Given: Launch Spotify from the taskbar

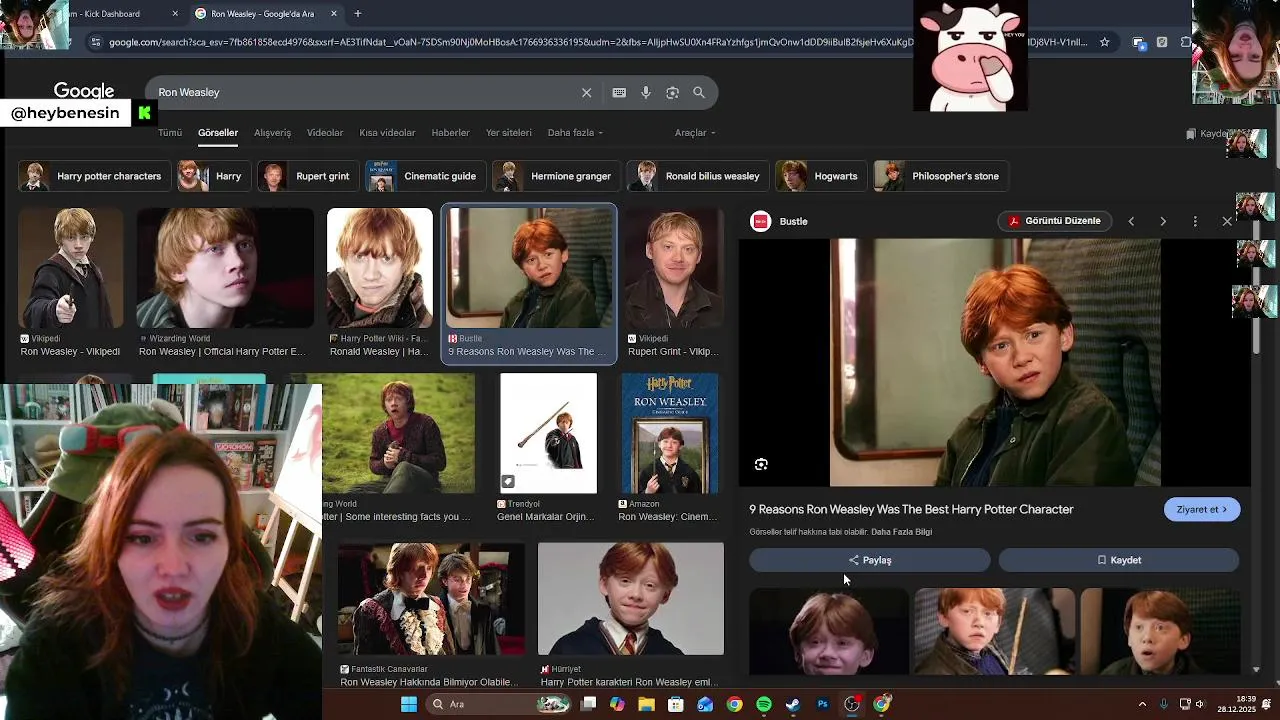Looking at the screenshot, I should [764, 704].
